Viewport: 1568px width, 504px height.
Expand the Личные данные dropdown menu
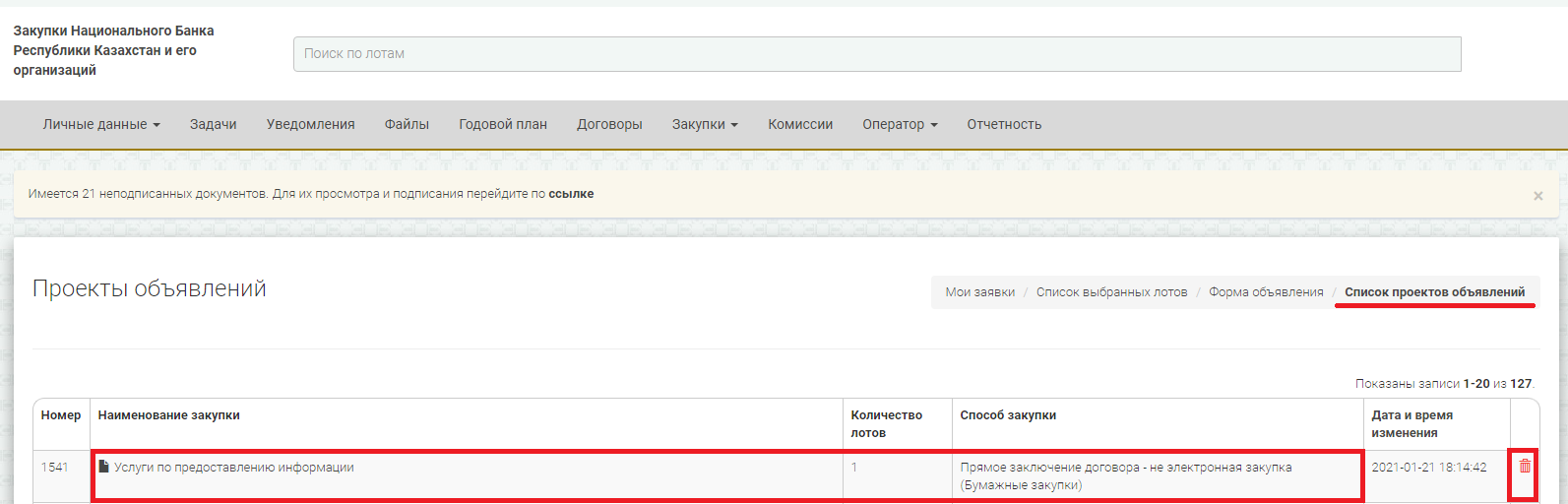point(101,124)
